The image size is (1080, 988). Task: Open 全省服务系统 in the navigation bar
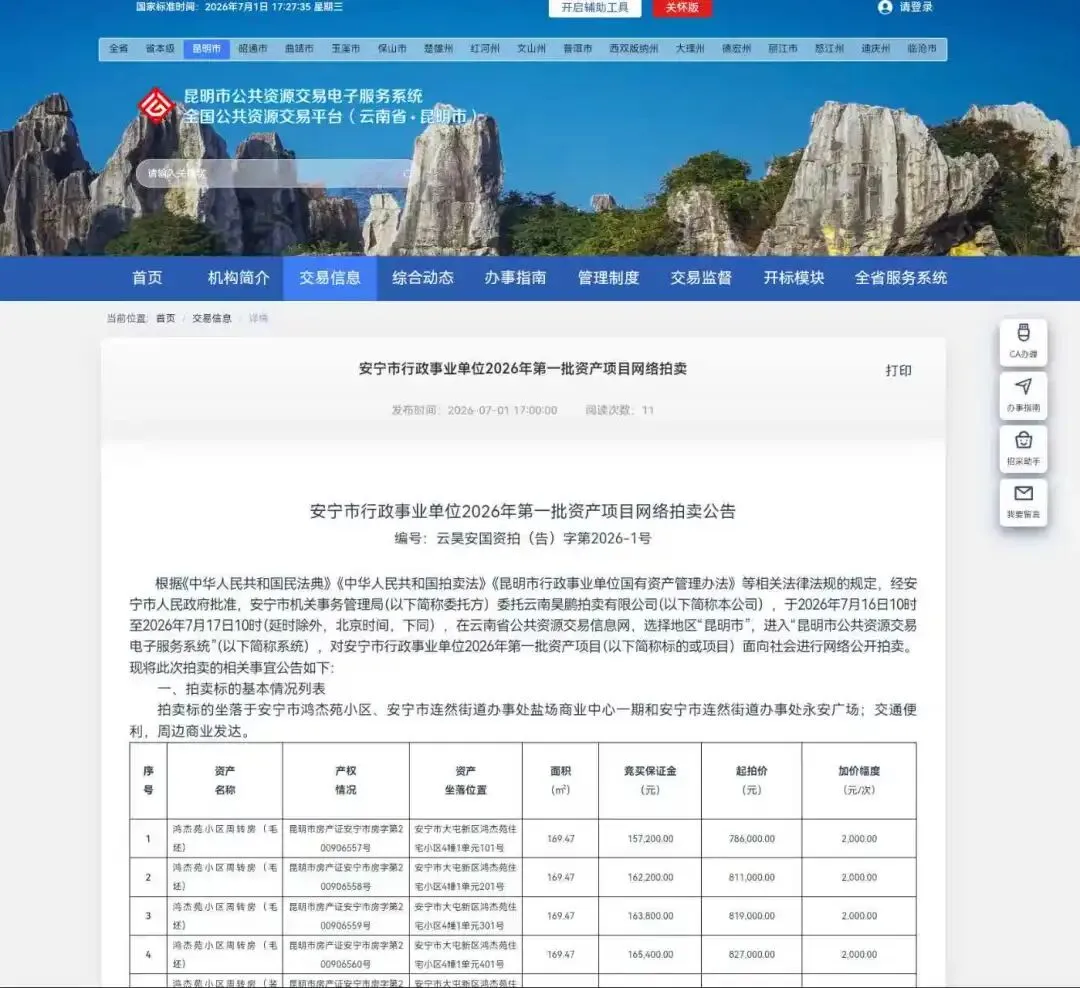(x=901, y=278)
